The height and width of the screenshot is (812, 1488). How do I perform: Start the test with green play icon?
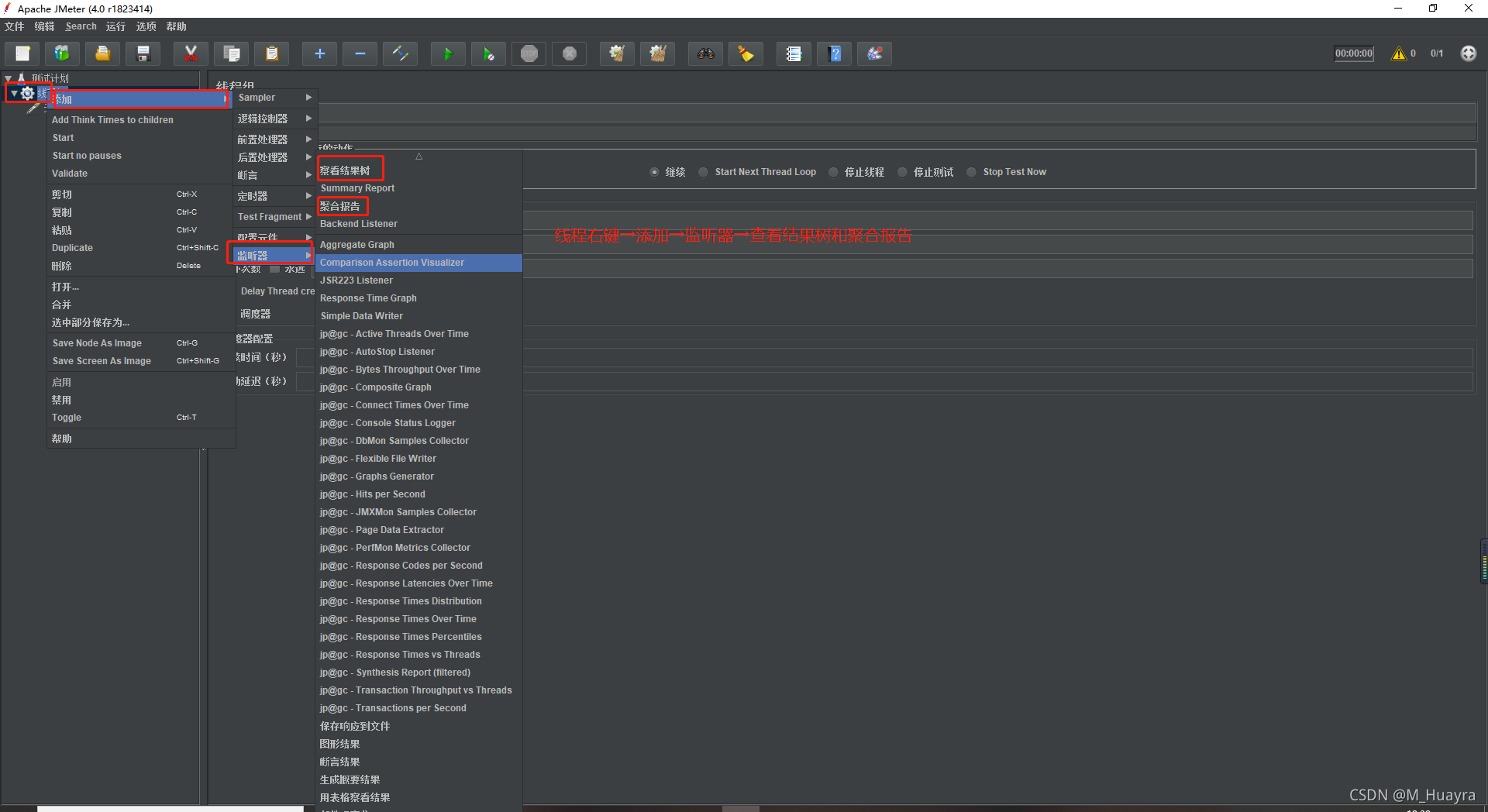pyautogui.click(x=448, y=53)
